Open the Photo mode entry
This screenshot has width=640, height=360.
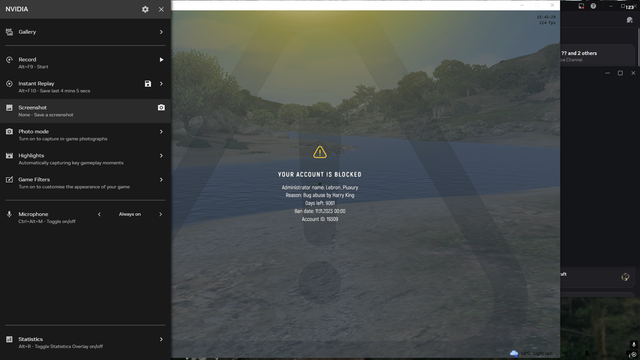pos(85,135)
